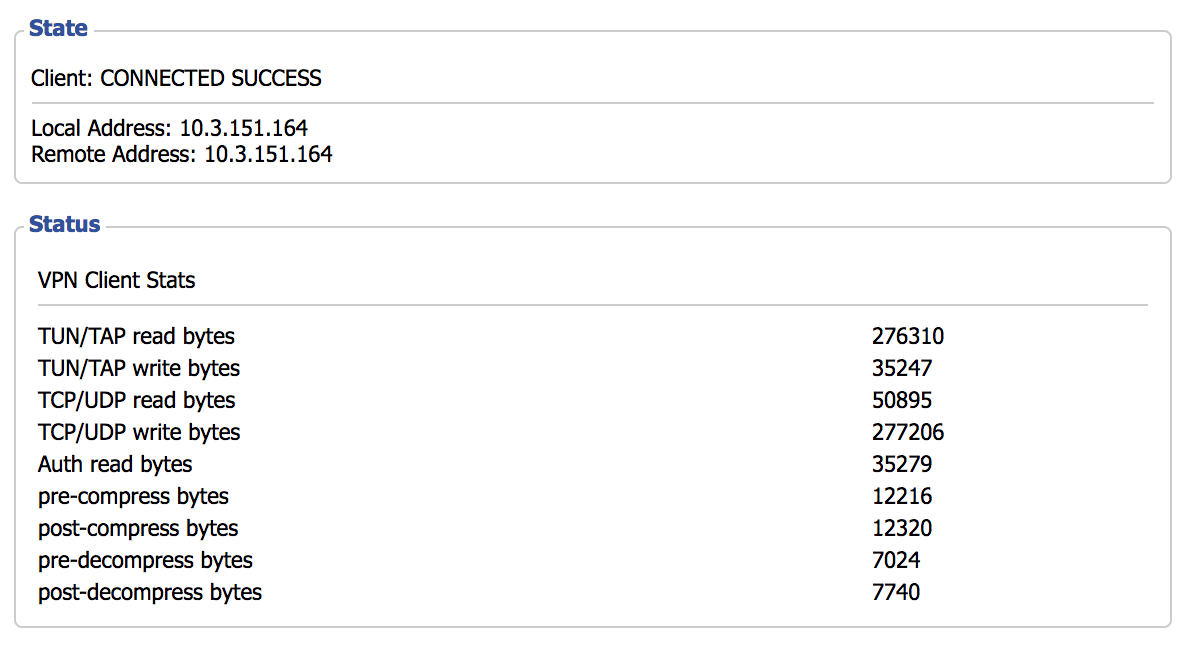Click the TCP/UDP write bytes label

coord(139,432)
